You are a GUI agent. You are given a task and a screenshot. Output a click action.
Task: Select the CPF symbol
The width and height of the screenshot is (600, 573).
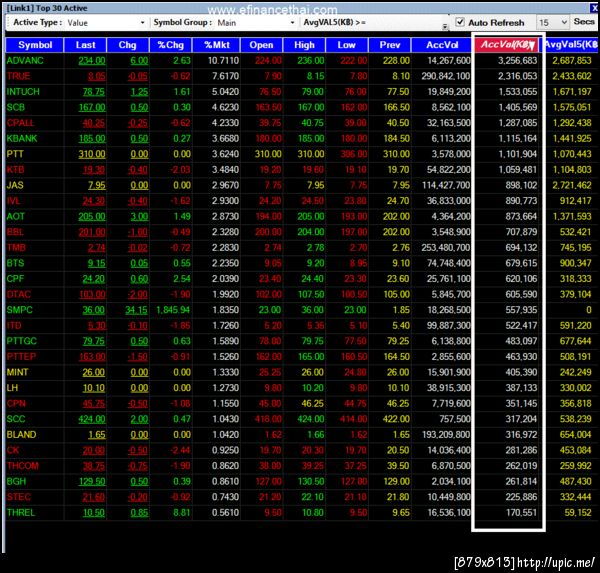coord(15,279)
